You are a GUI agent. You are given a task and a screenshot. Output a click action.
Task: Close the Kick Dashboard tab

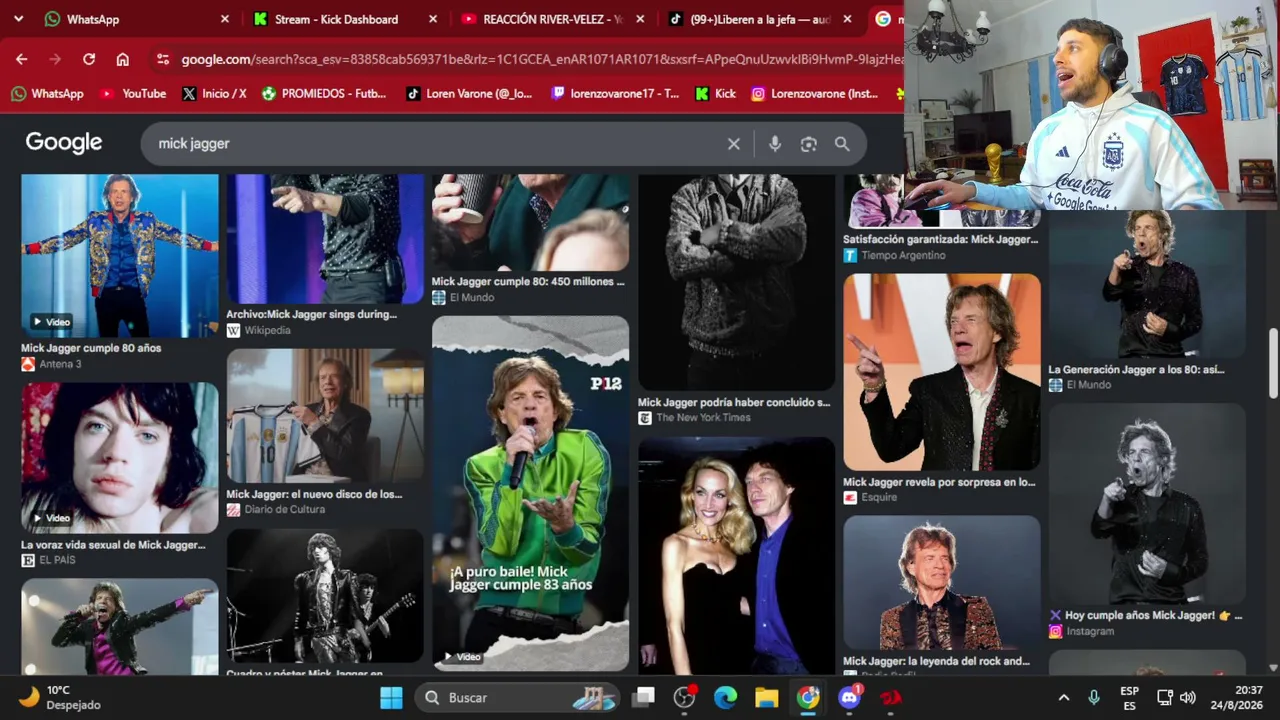coord(432,19)
